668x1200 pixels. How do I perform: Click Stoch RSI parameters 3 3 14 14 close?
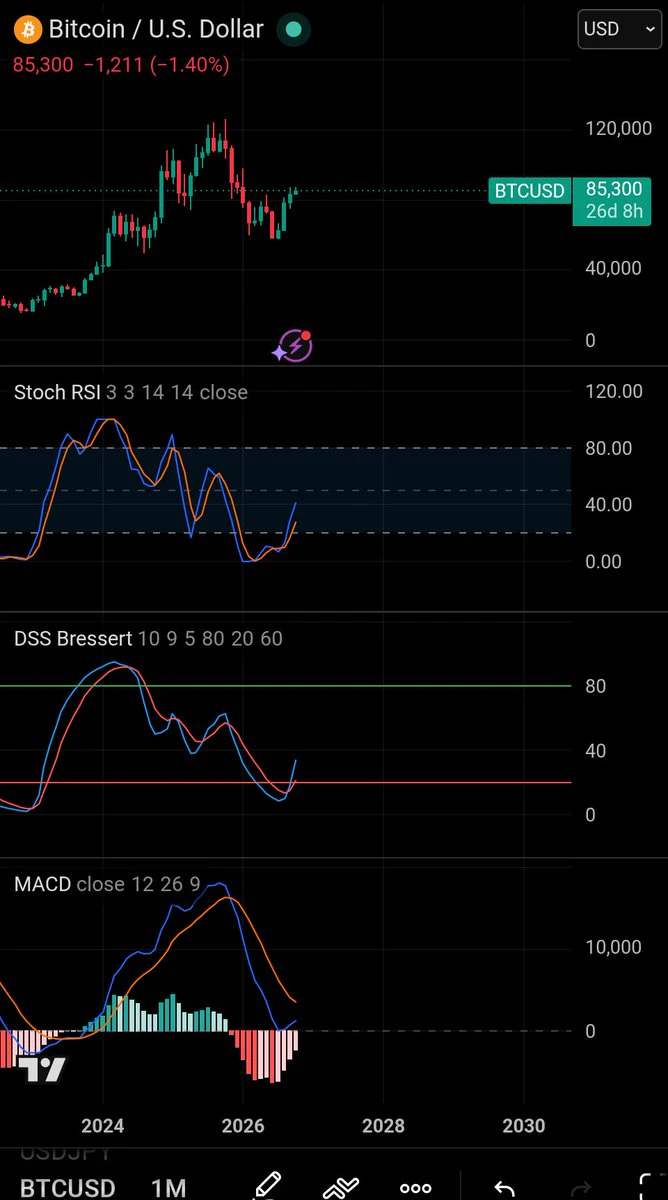click(x=177, y=392)
